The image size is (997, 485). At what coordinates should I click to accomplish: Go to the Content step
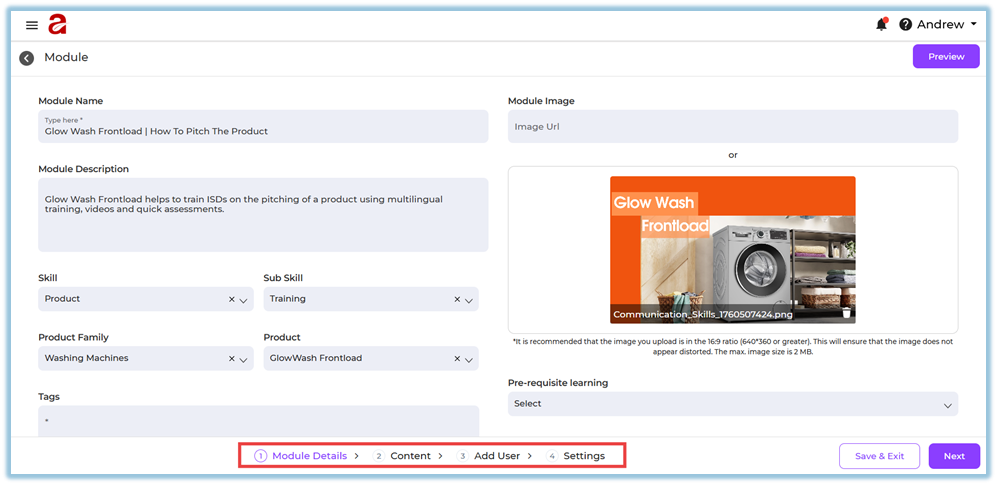(x=409, y=456)
